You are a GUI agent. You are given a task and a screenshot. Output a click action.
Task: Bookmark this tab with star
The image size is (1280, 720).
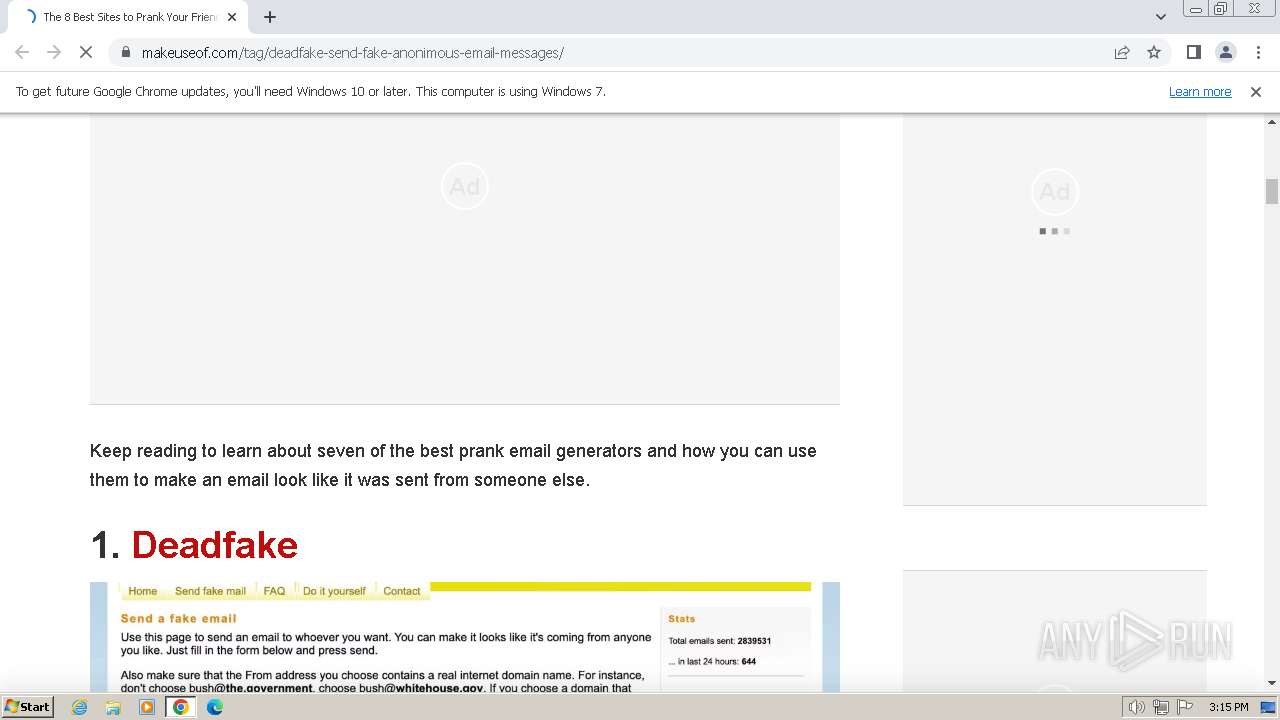click(1154, 52)
